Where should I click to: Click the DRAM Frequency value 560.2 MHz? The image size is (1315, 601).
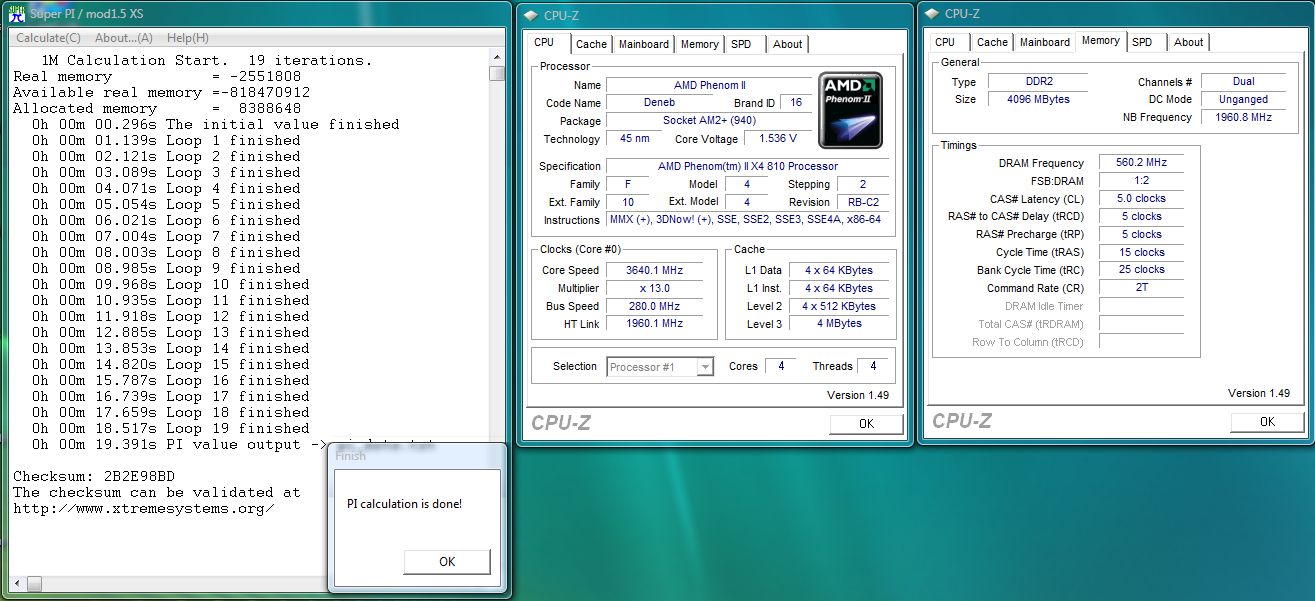pos(1141,163)
